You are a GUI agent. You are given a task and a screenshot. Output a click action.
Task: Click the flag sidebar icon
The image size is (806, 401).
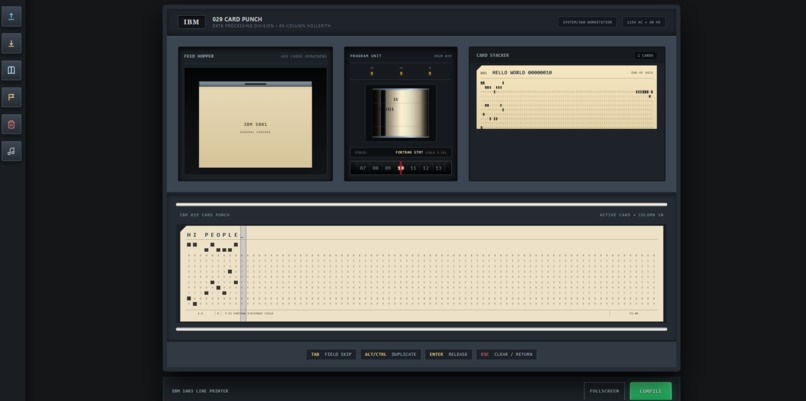pyautogui.click(x=11, y=97)
